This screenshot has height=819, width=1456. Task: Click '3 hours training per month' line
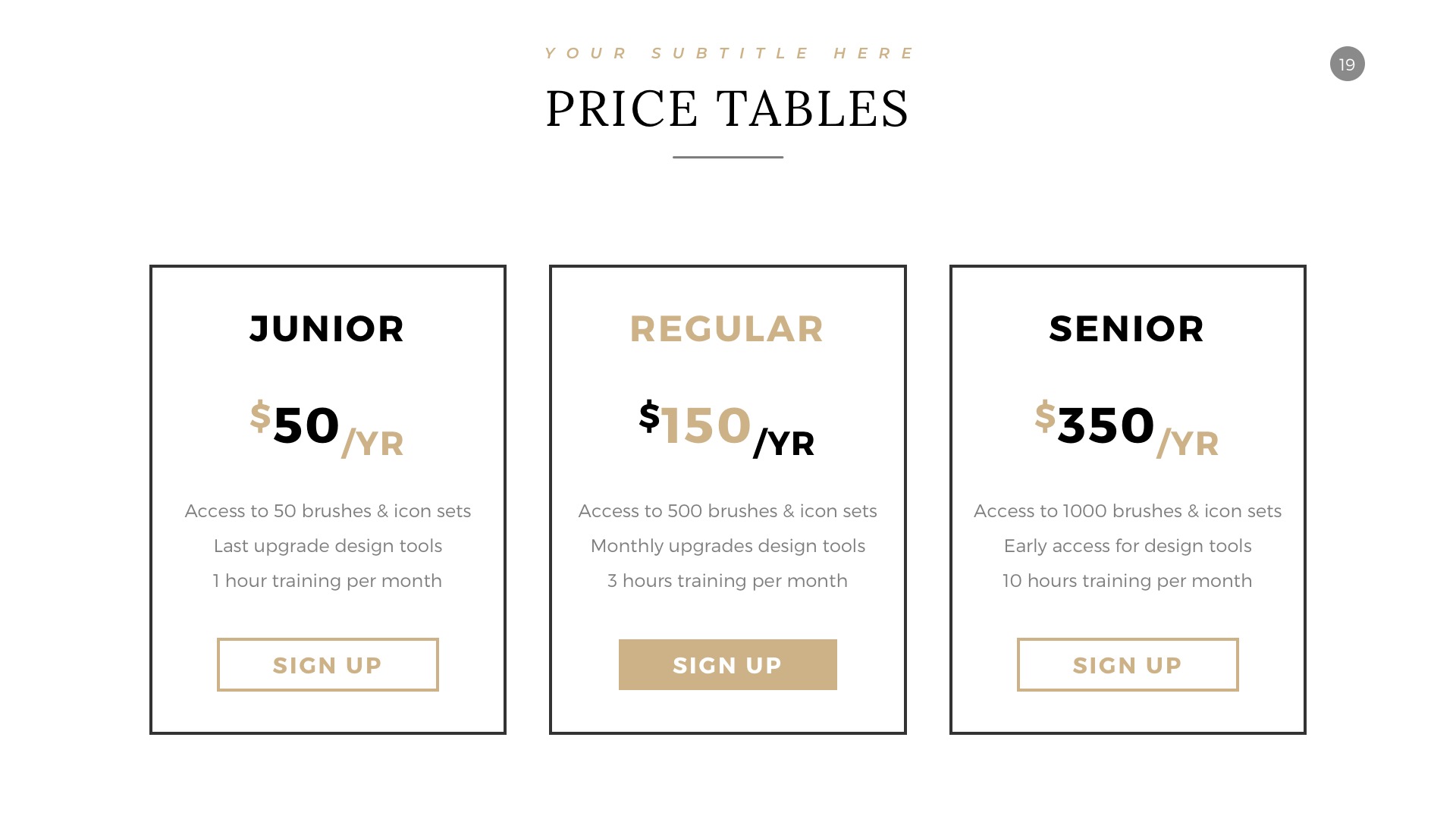coord(728,581)
